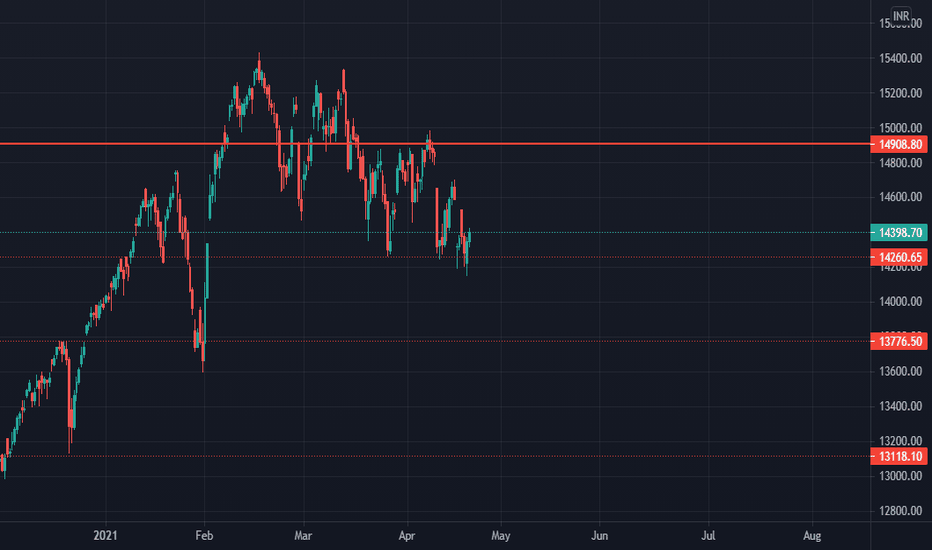Click the 2021 label on time axis
Screen dimensions: 932x550
point(105,536)
